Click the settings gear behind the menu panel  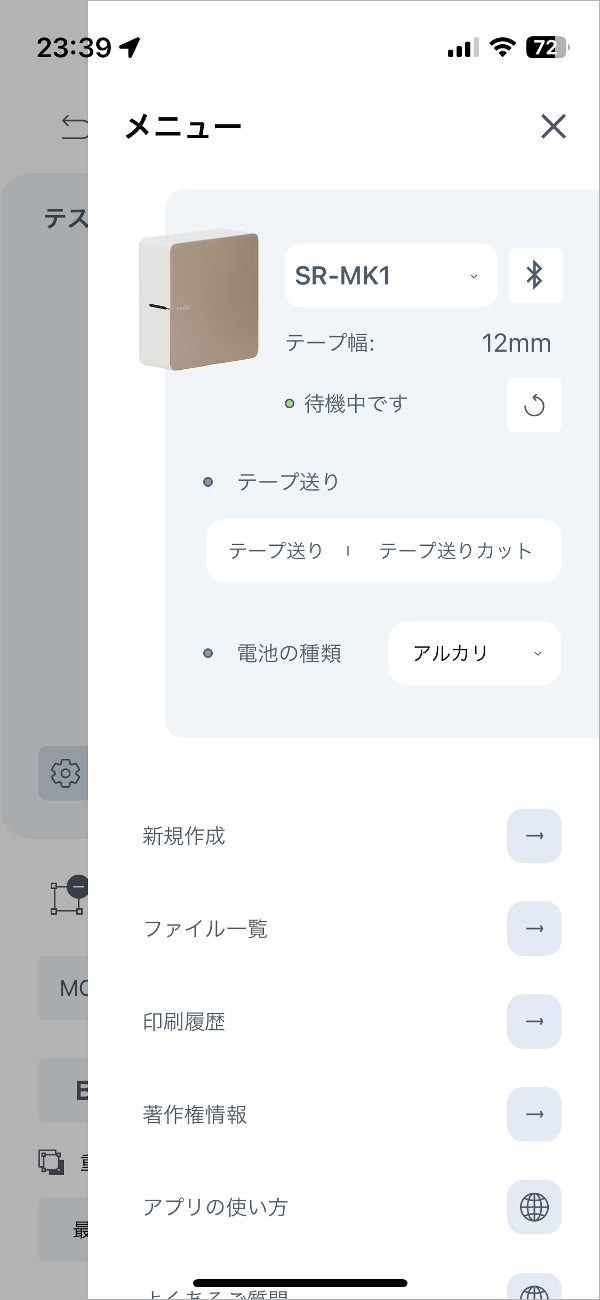pyautogui.click(x=64, y=773)
